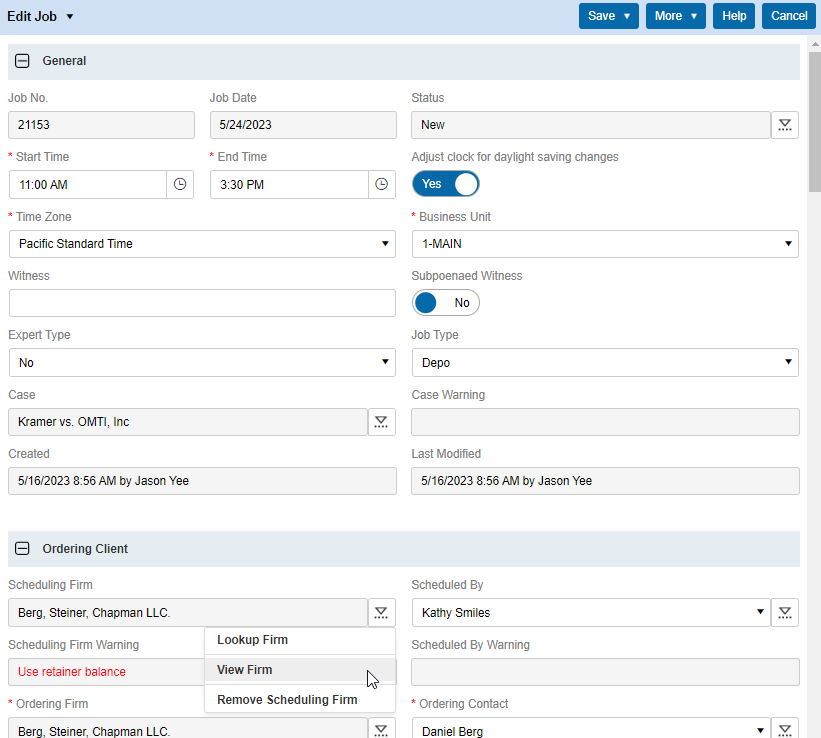
Task: Choose Remove Scheduling Firm menu option
Action: 287,700
